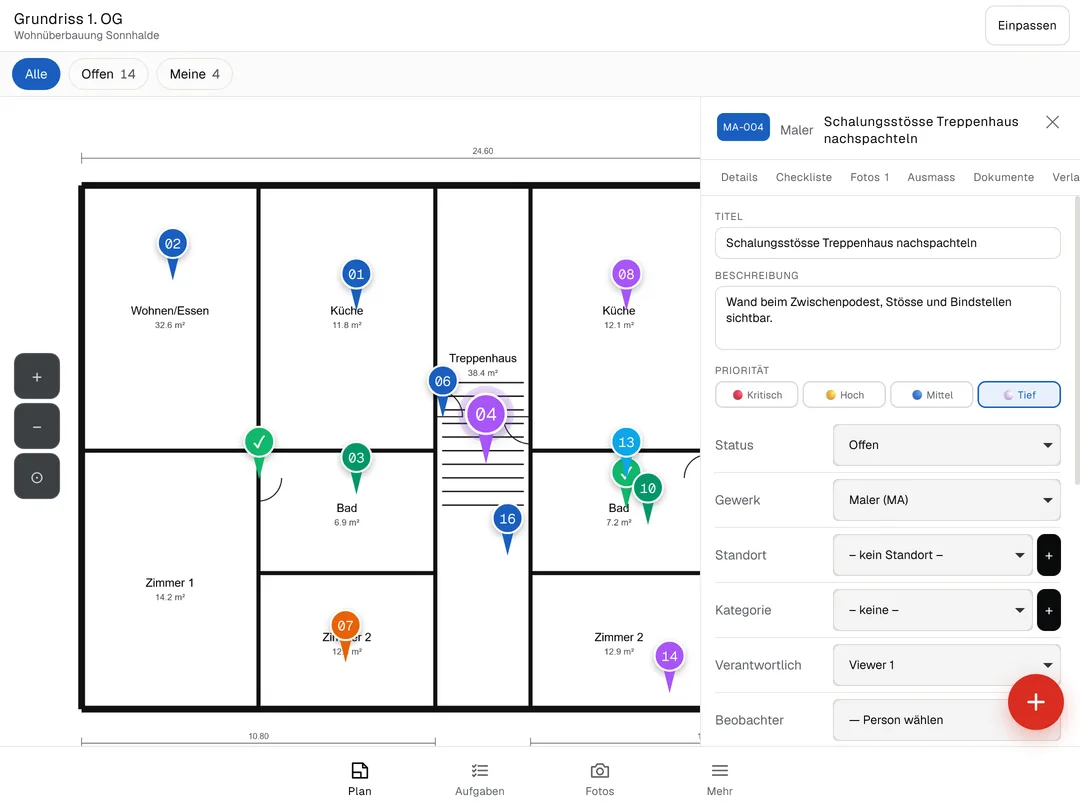Image resolution: width=1080 pixels, height=810 pixels.
Task: Expand the Kategorie dropdown
Action: pyautogui.click(x=933, y=610)
